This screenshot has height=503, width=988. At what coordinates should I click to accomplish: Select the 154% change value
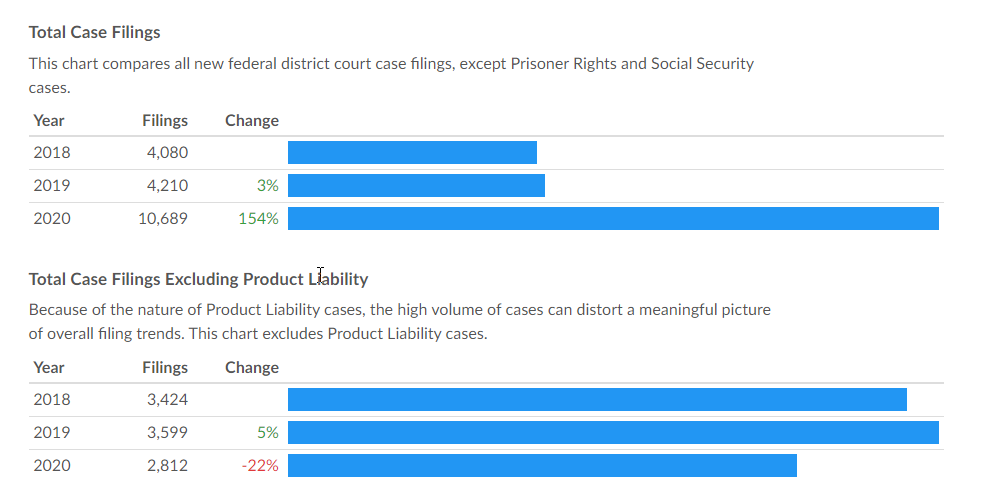[258, 219]
